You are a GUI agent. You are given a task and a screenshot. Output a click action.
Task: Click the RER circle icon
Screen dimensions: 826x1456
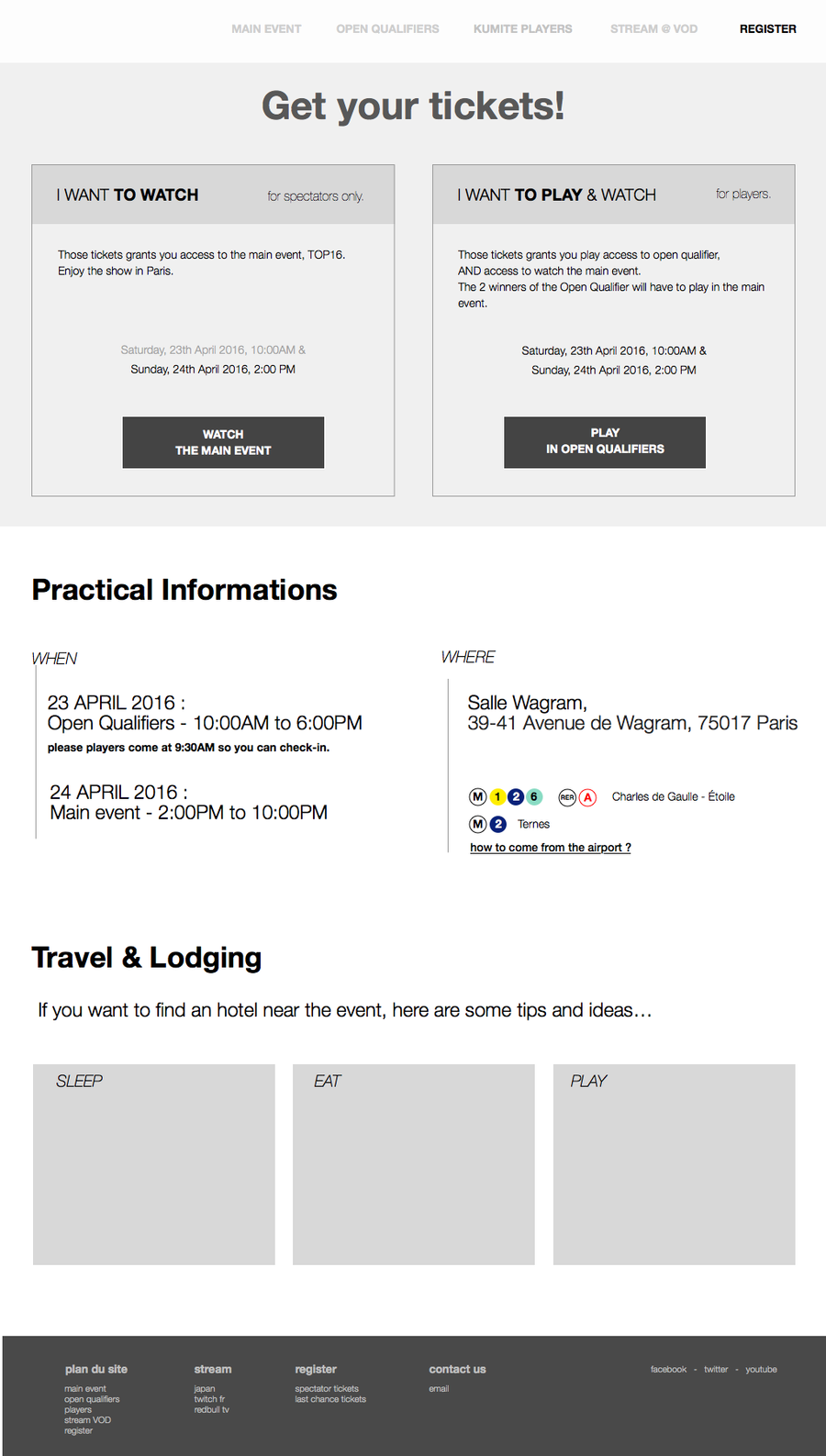[x=567, y=797]
